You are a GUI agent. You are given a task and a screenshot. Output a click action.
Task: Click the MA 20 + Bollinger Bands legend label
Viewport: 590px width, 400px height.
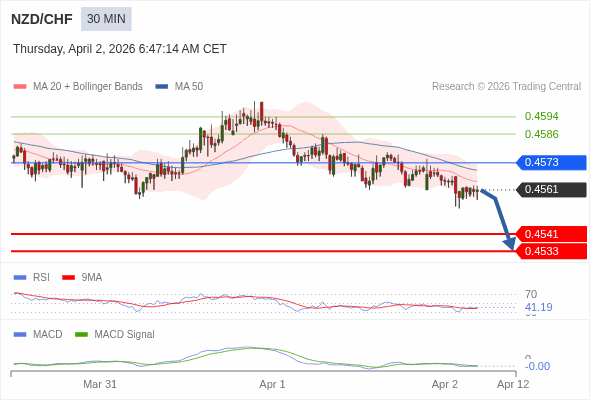[88, 87]
